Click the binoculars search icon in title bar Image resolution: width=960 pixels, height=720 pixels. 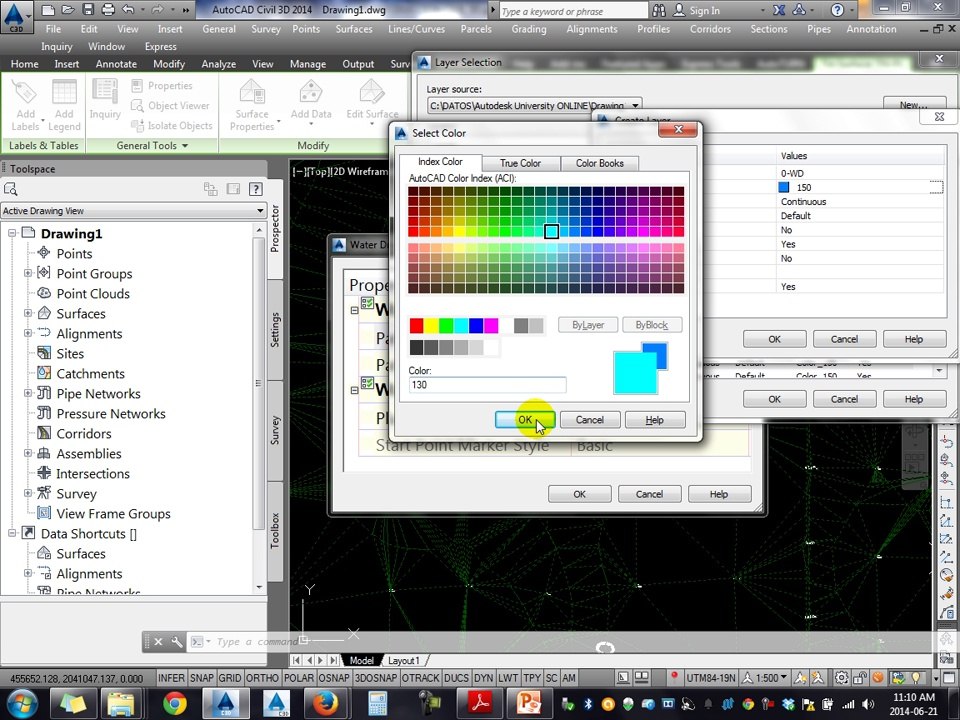click(x=659, y=10)
